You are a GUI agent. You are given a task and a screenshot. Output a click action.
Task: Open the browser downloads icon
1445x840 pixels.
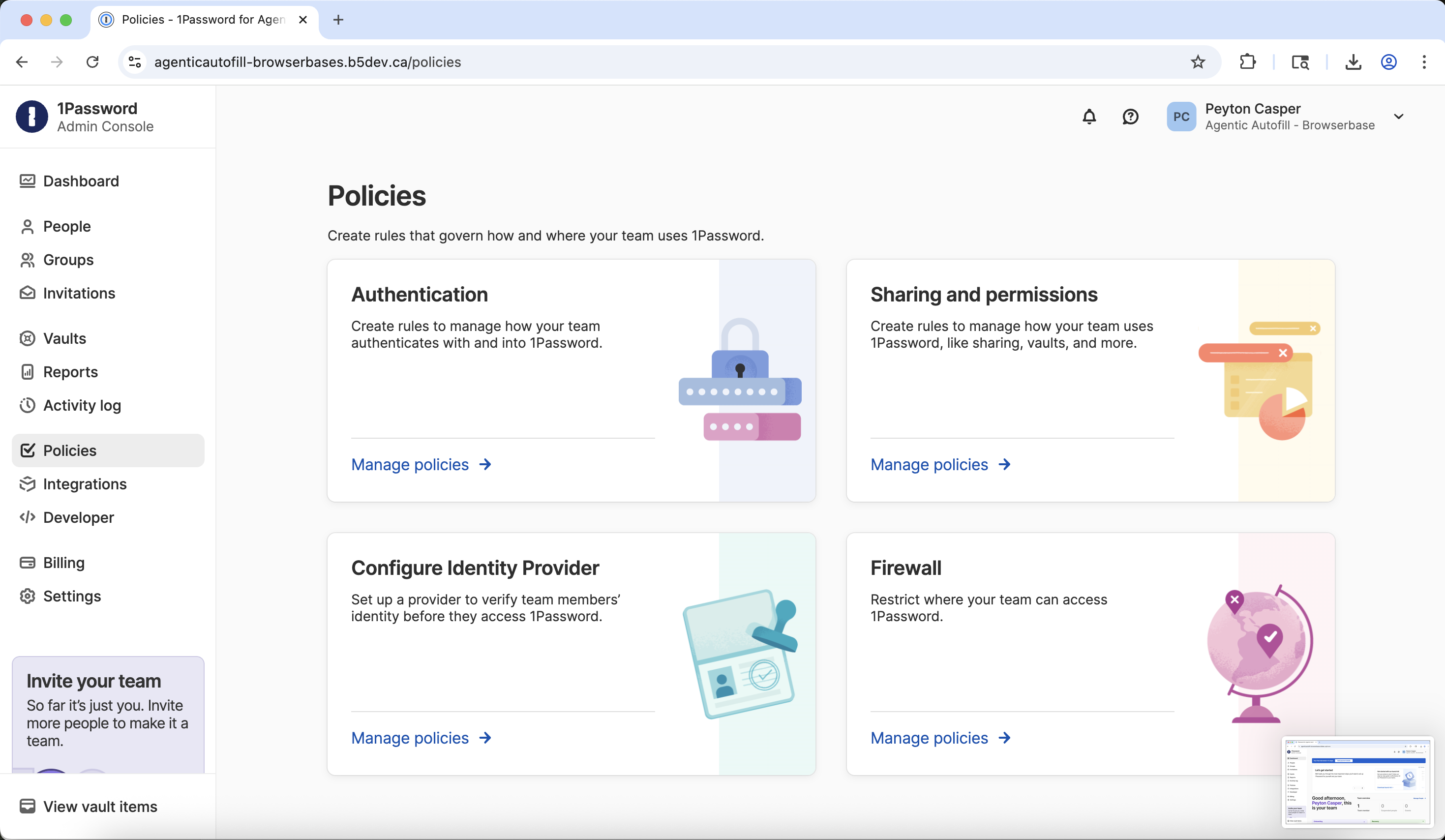pos(1353,62)
